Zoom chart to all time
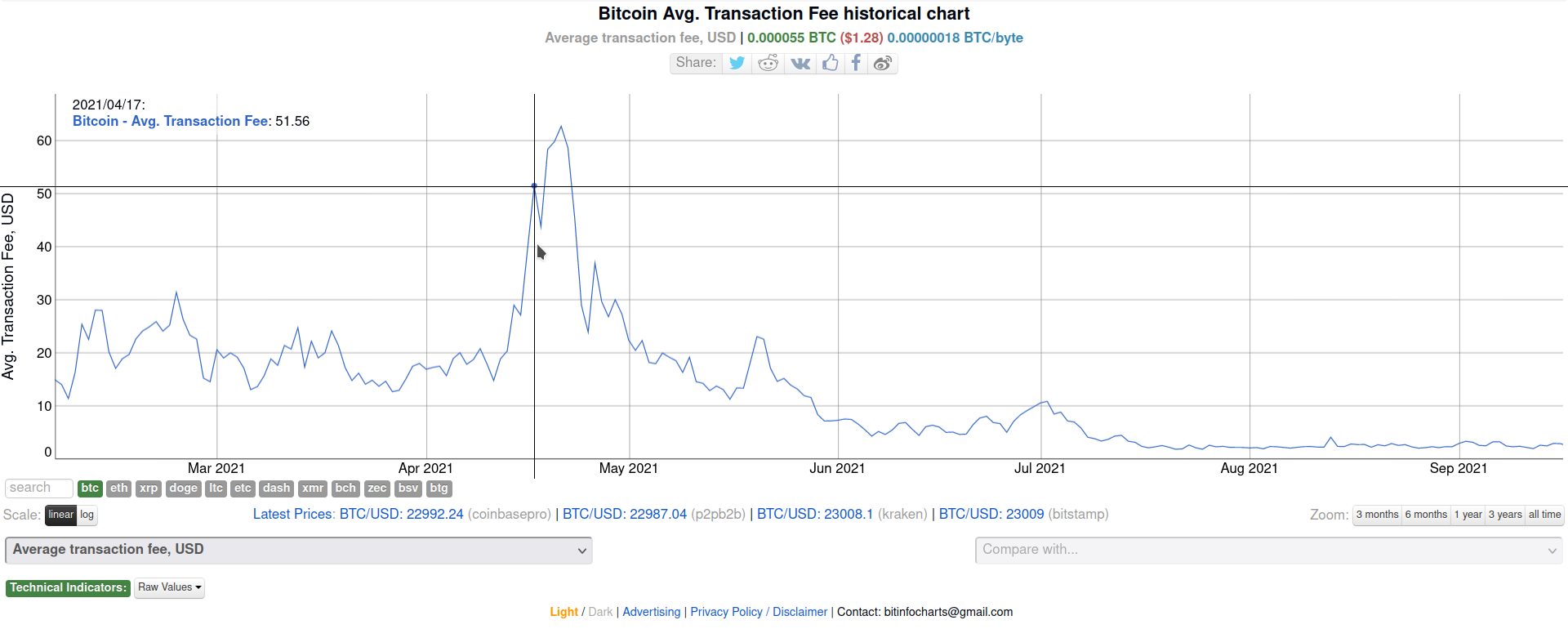This screenshot has width=1568, height=638. [x=1544, y=515]
